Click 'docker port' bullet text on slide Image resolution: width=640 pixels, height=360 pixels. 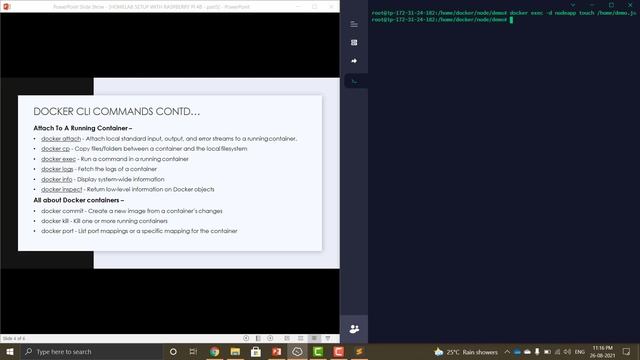(x=139, y=231)
